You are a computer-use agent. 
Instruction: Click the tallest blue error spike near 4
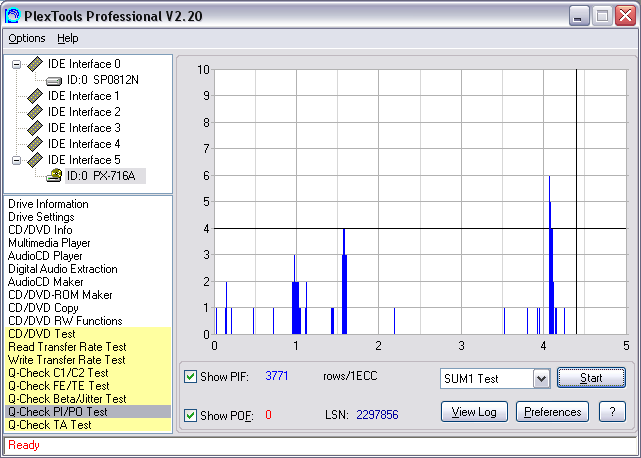550,255
